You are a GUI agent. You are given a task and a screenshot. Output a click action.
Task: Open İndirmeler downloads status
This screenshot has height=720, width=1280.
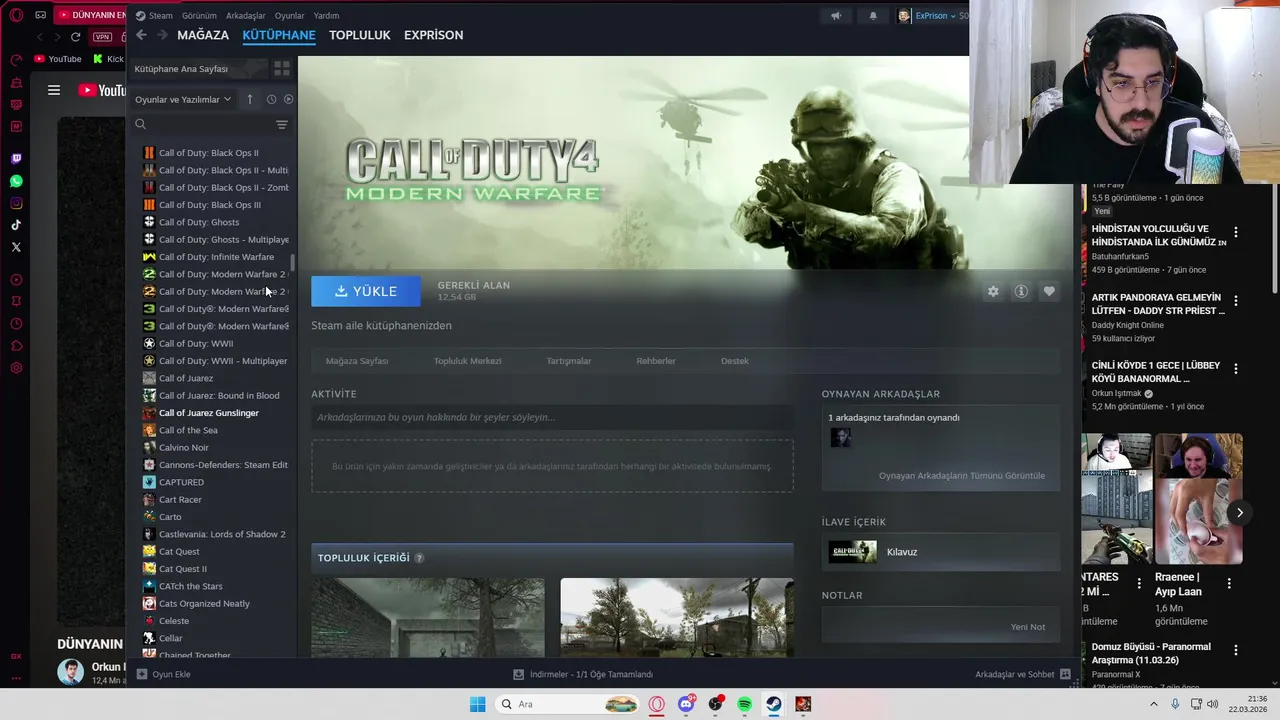583,674
